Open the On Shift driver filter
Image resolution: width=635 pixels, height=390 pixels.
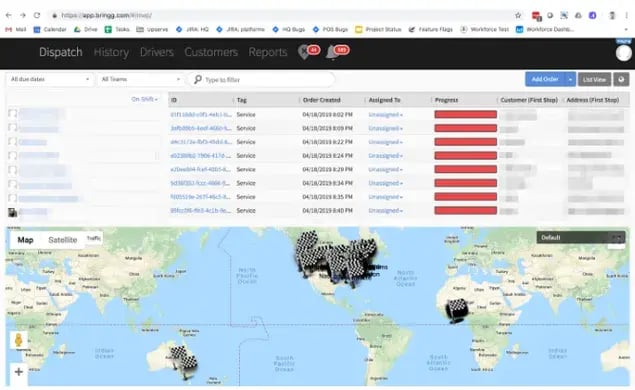[x=145, y=99]
